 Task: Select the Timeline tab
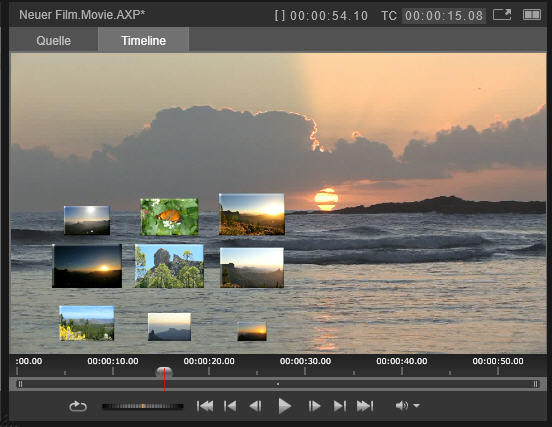[143, 40]
